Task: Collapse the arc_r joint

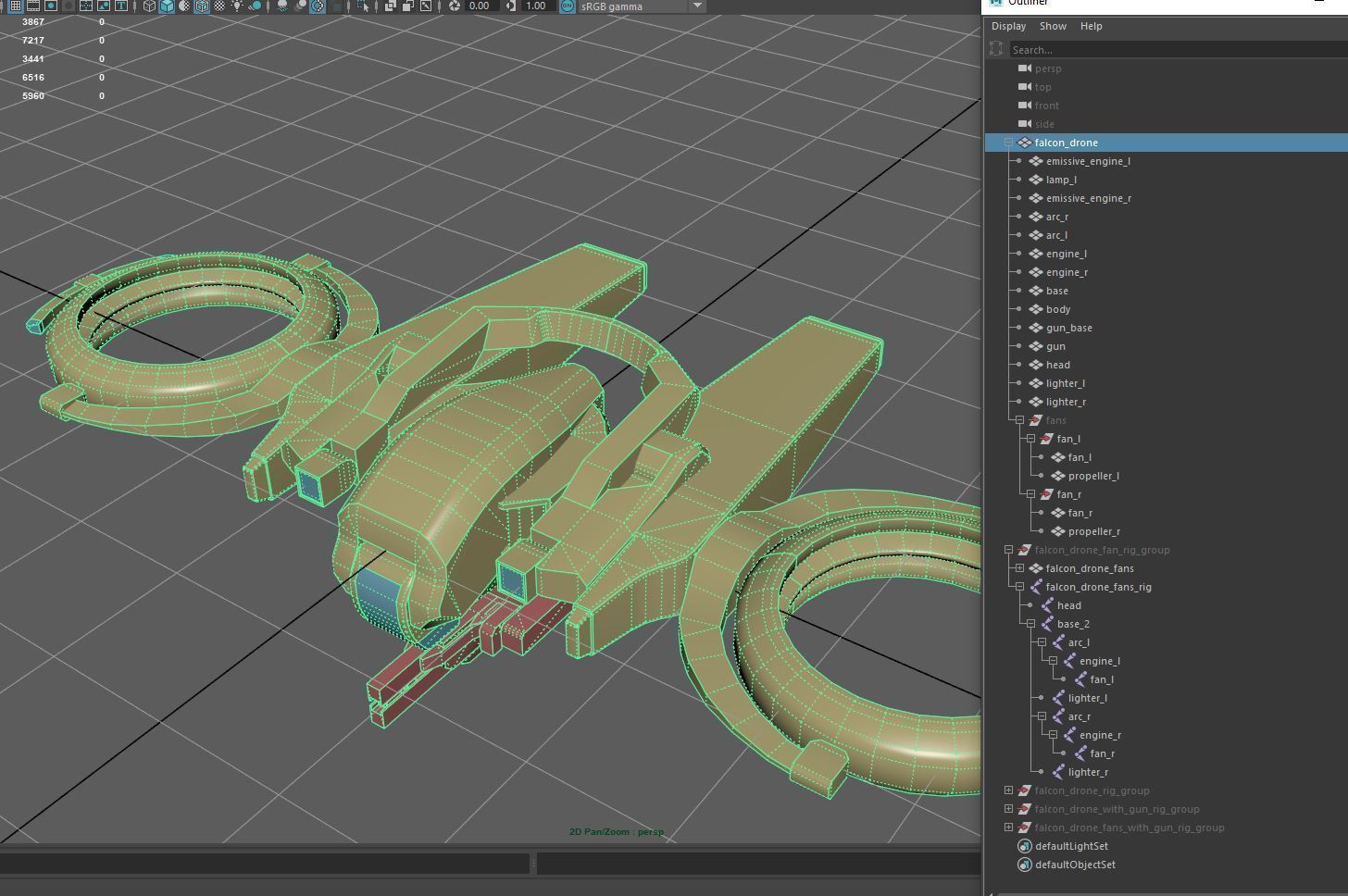Action: 1042,716
